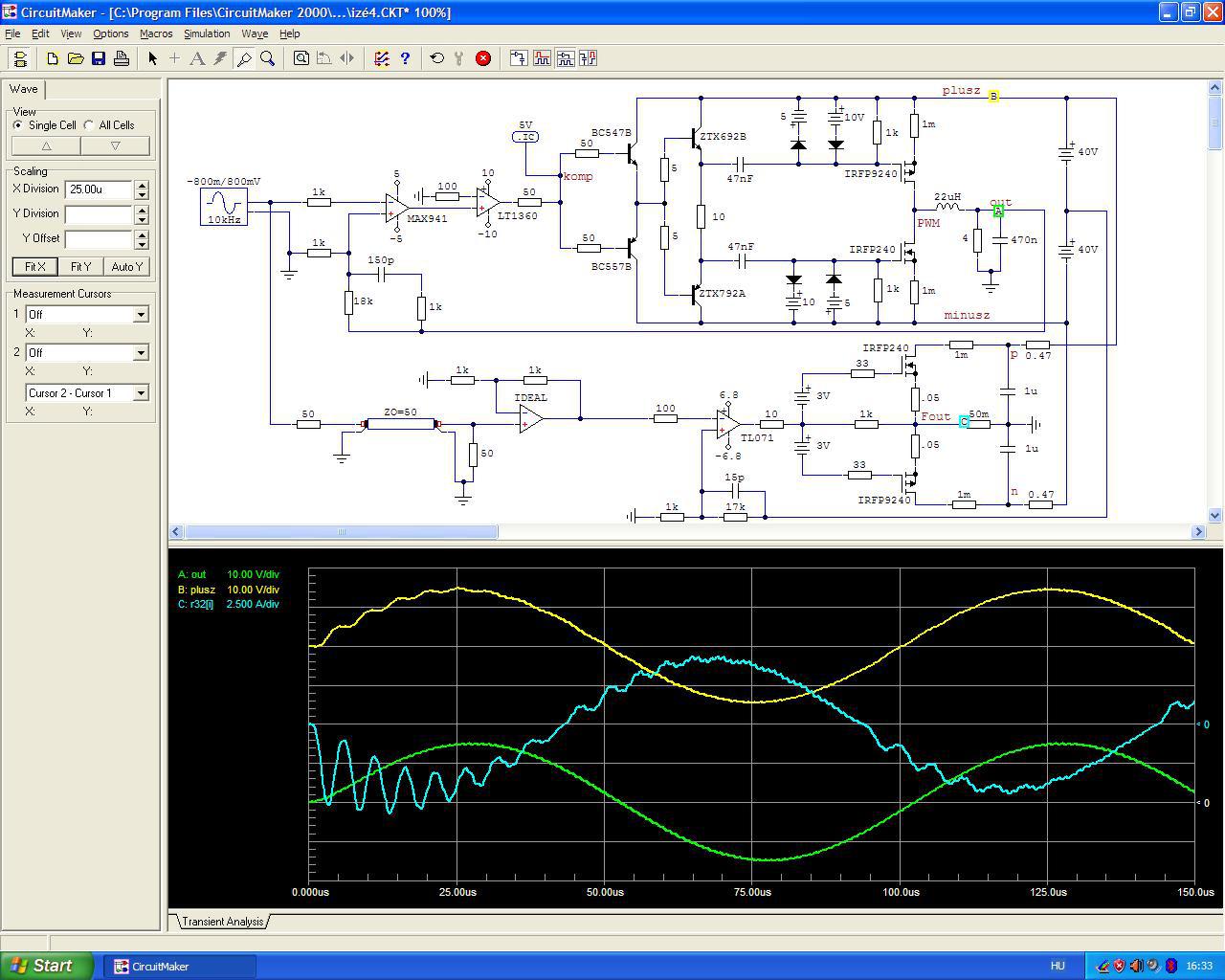The height and width of the screenshot is (980, 1225).
Task: Select the All Cells radio button
Action: pyautogui.click(x=89, y=125)
